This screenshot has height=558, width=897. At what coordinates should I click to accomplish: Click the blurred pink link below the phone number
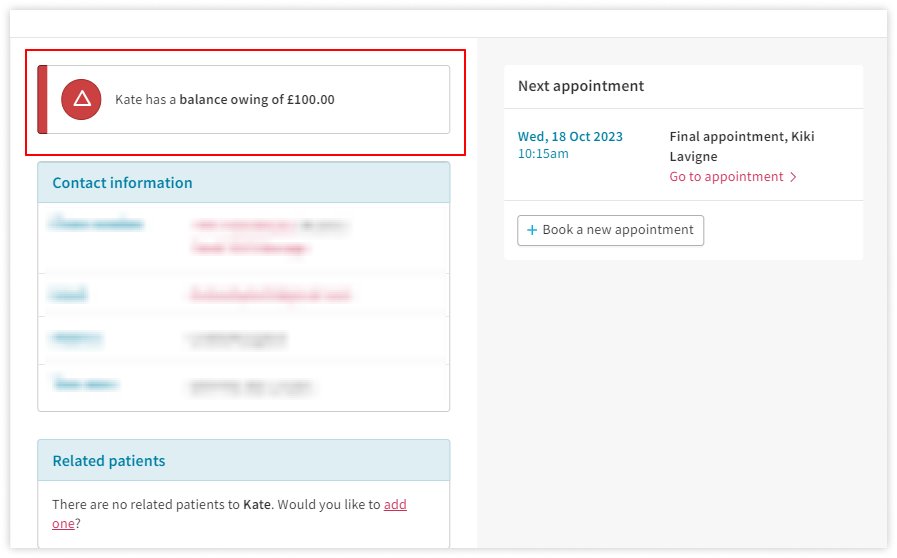tap(249, 246)
